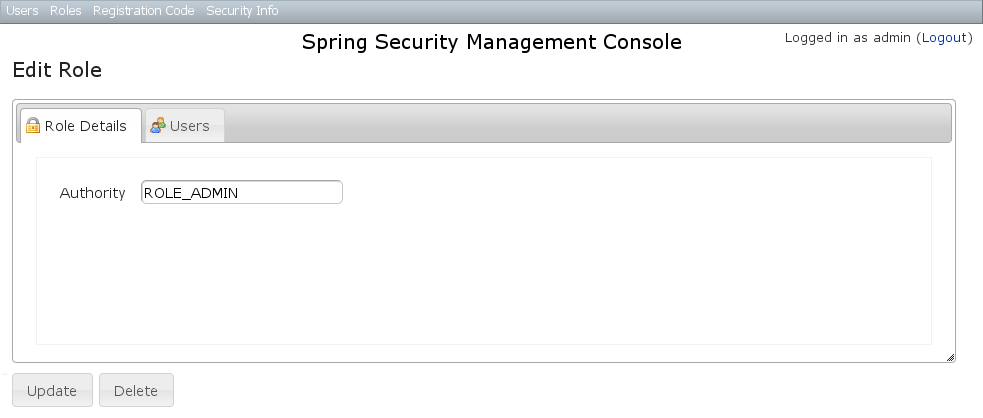Click the Edit Role heading
The height and width of the screenshot is (418, 983).
pyautogui.click(x=57, y=71)
